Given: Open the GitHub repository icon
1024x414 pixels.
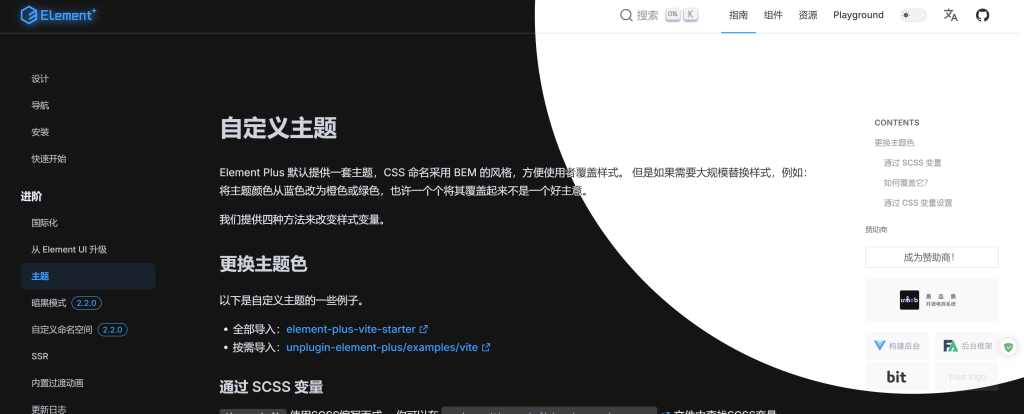Looking at the screenshot, I should click(982, 15).
